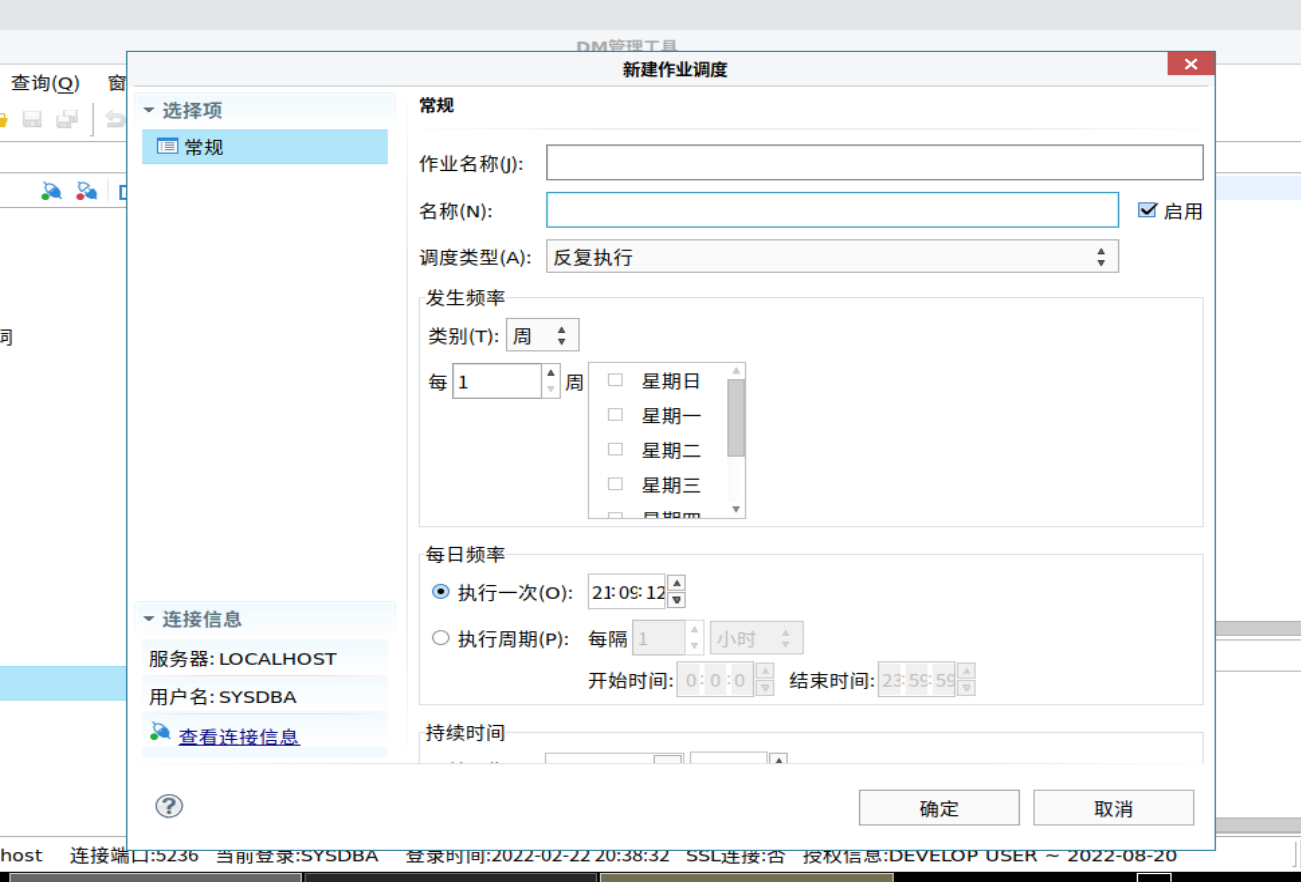Click the Save icon in the main toolbar
Image resolution: width=1301 pixels, height=882 pixels.
pos(32,119)
